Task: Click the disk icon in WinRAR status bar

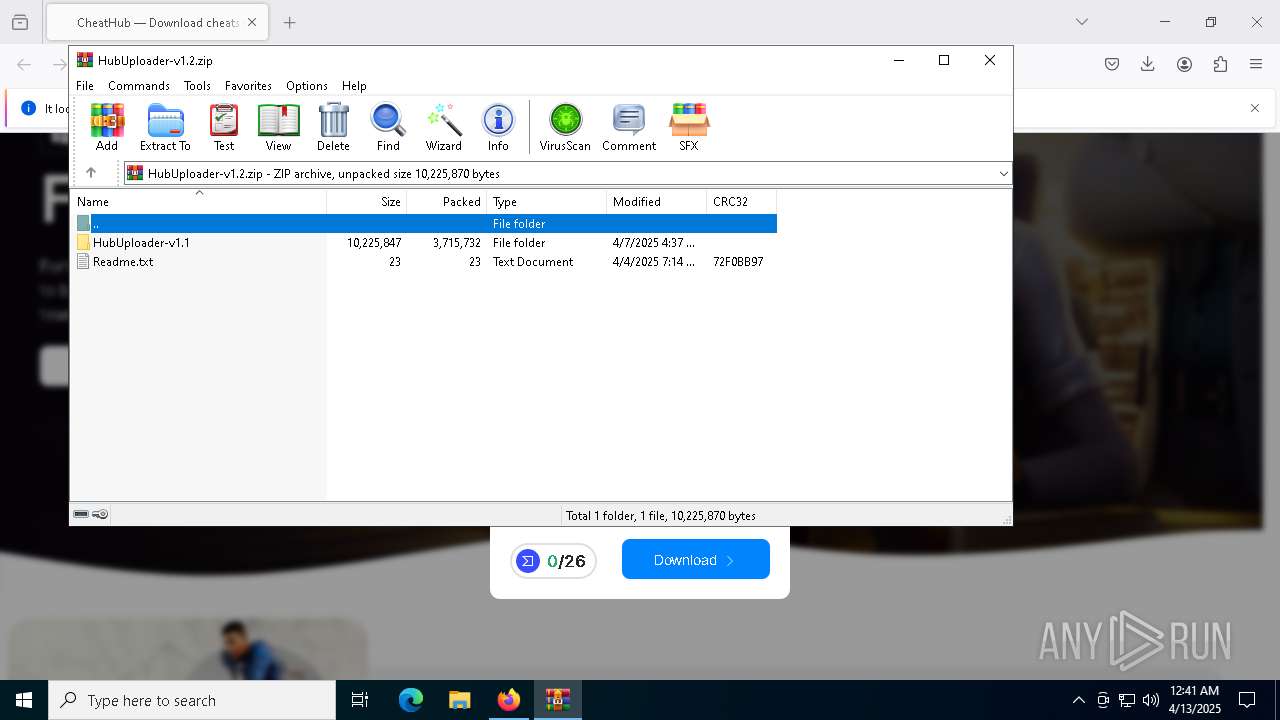Action: (x=81, y=514)
